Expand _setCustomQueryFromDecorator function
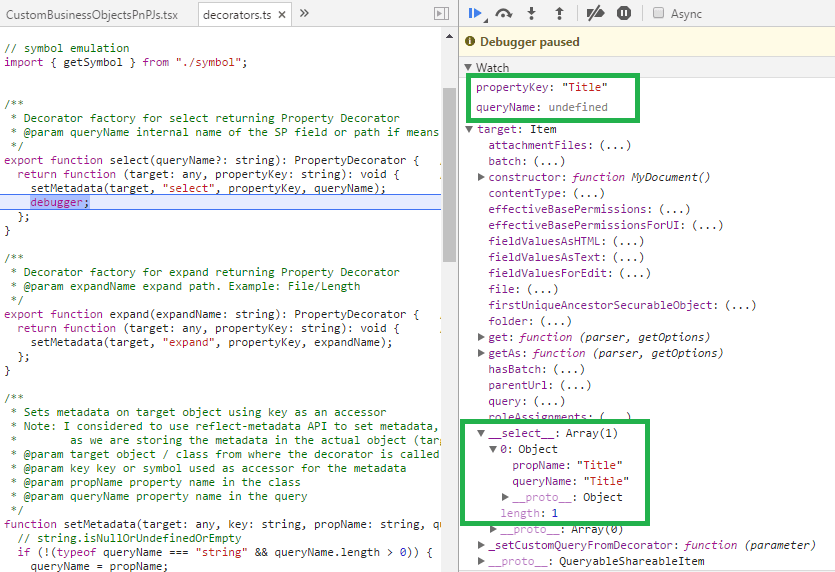 click(x=481, y=545)
